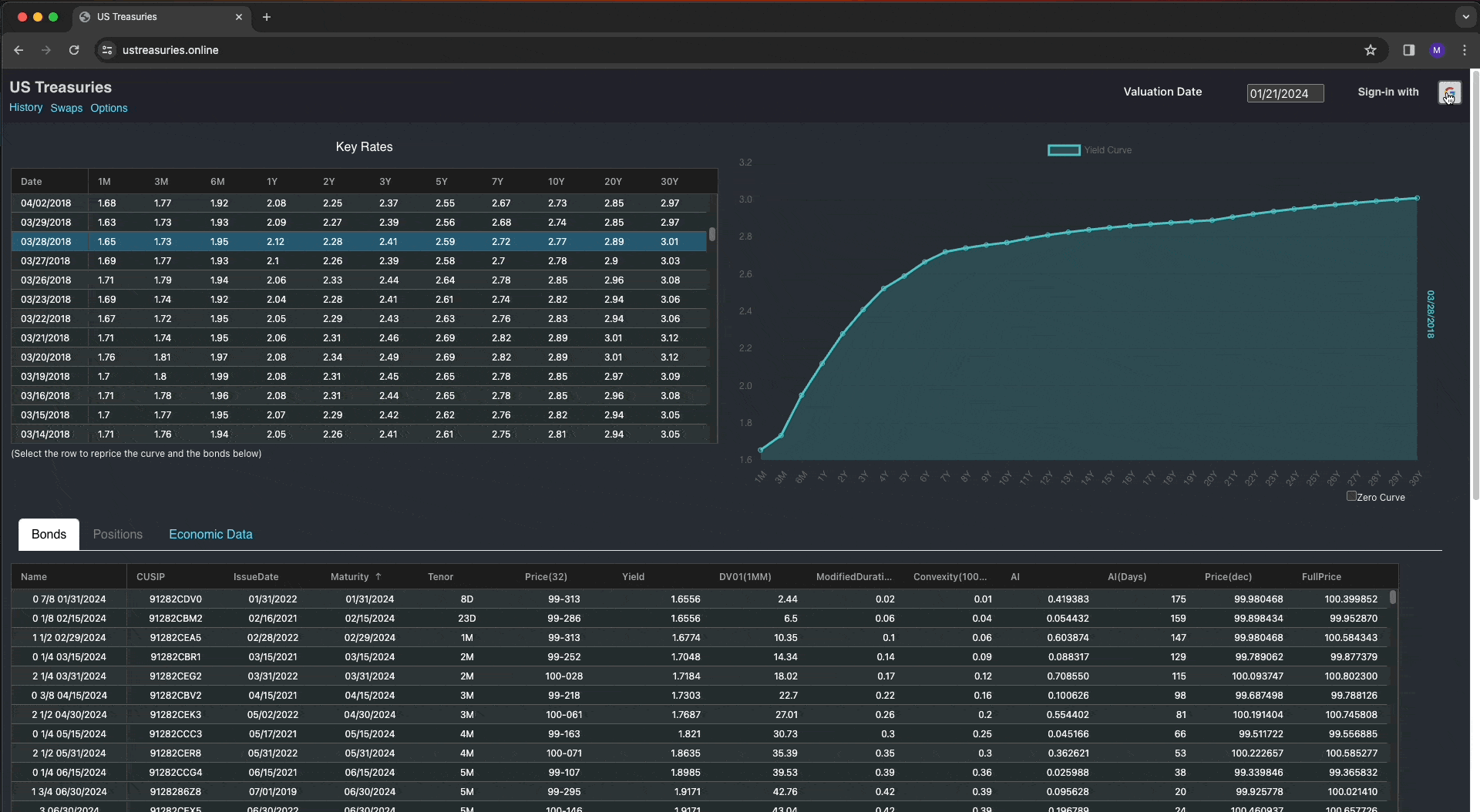Image resolution: width=1480 pixels, height=812 pixels.
Task: Expand the browser tab search dropdown
Action: coord(1465,17)
